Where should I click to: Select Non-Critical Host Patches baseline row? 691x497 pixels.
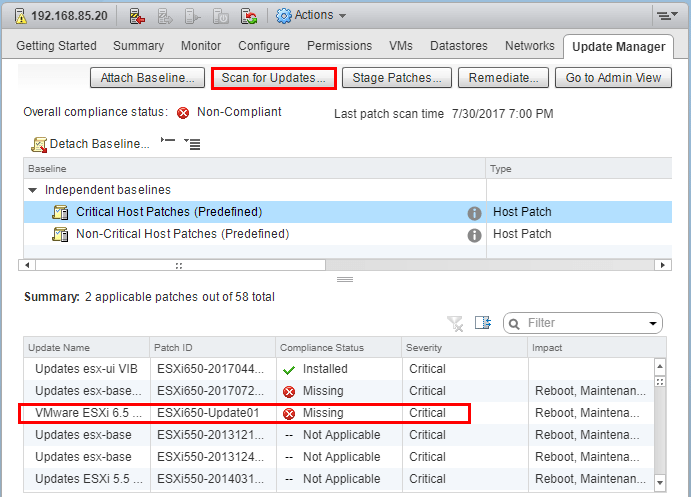pyautogui.click(x=348, y=234)
